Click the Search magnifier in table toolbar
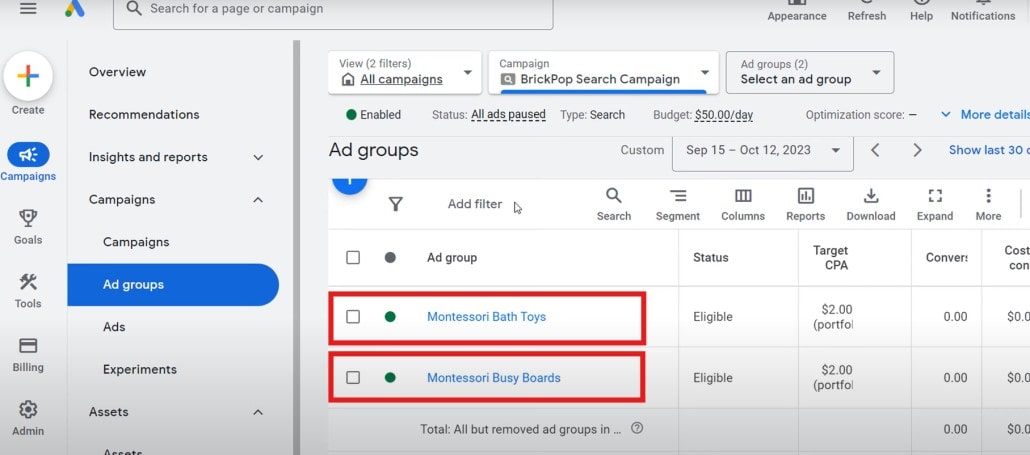Viewport: 1030px width, 455px height. point(614,205)
